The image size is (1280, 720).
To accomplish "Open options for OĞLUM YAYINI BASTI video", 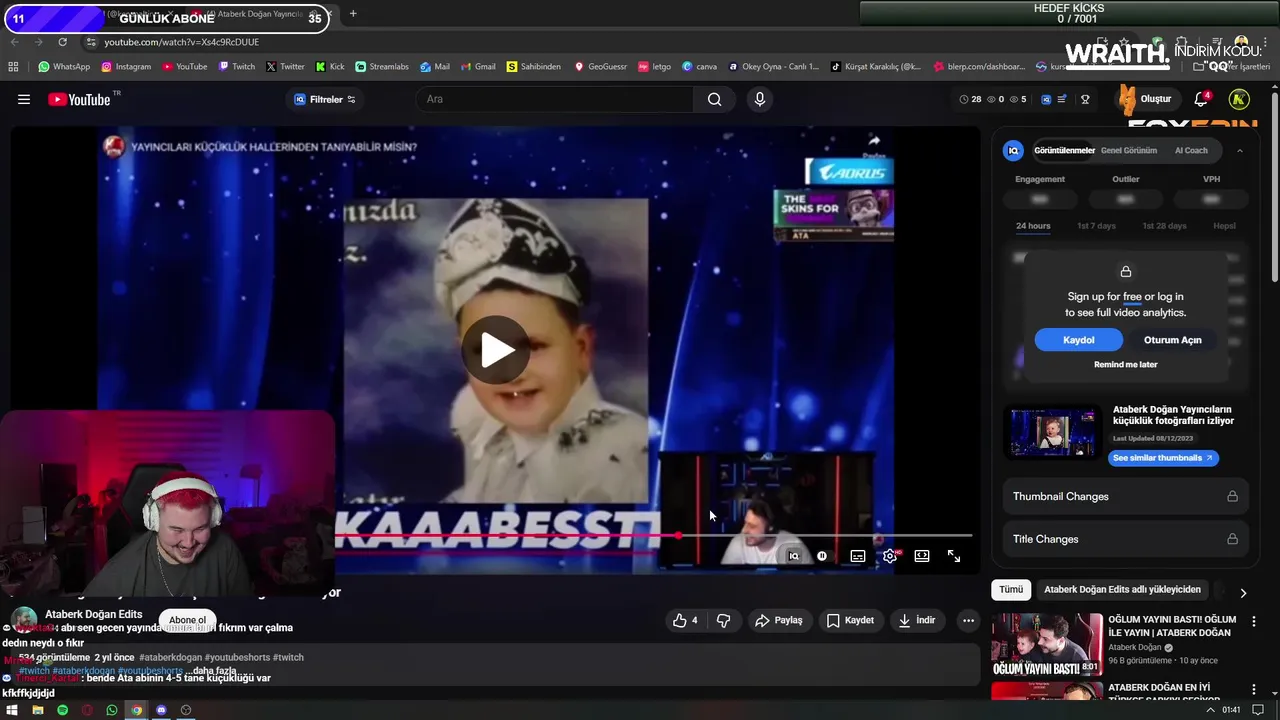I will (1254, 621).
